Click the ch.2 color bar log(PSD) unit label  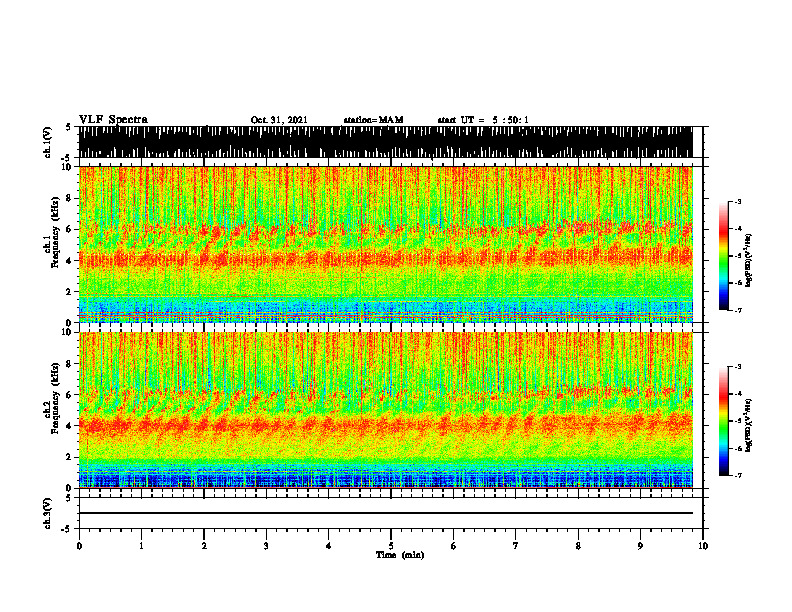748,425
